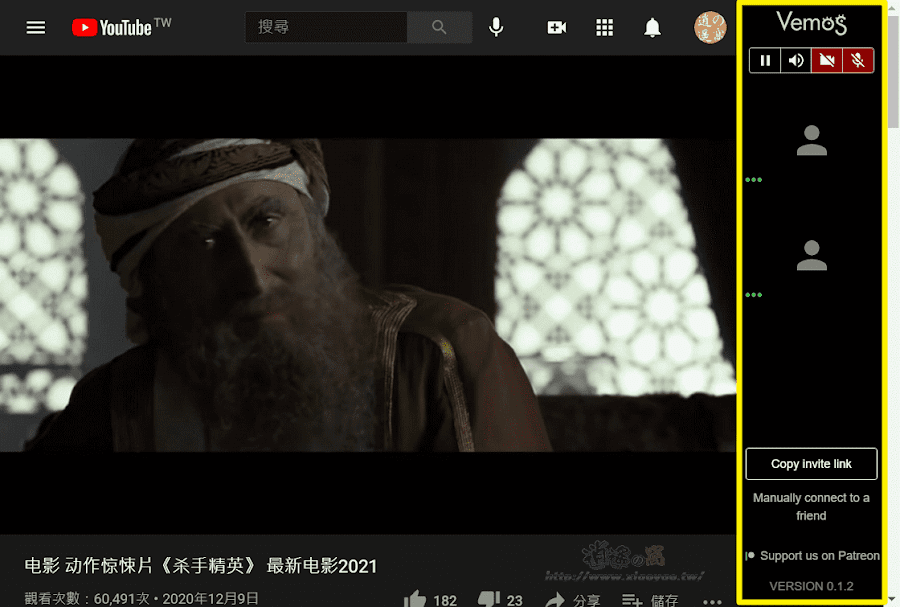
Task: Dislike the video with thumbs down
Action: [x=489, y=600]
